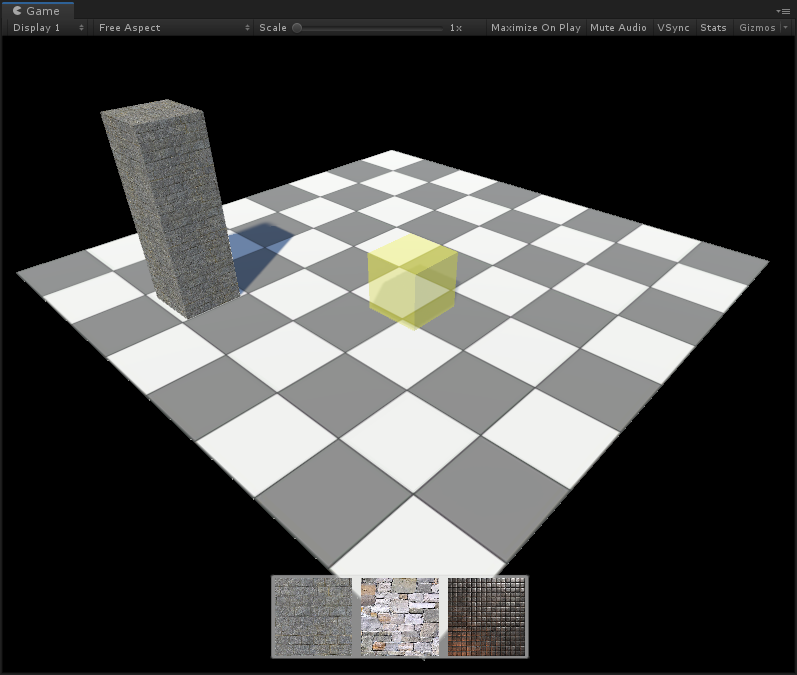Toggle Mute Audio

point(618,27)
